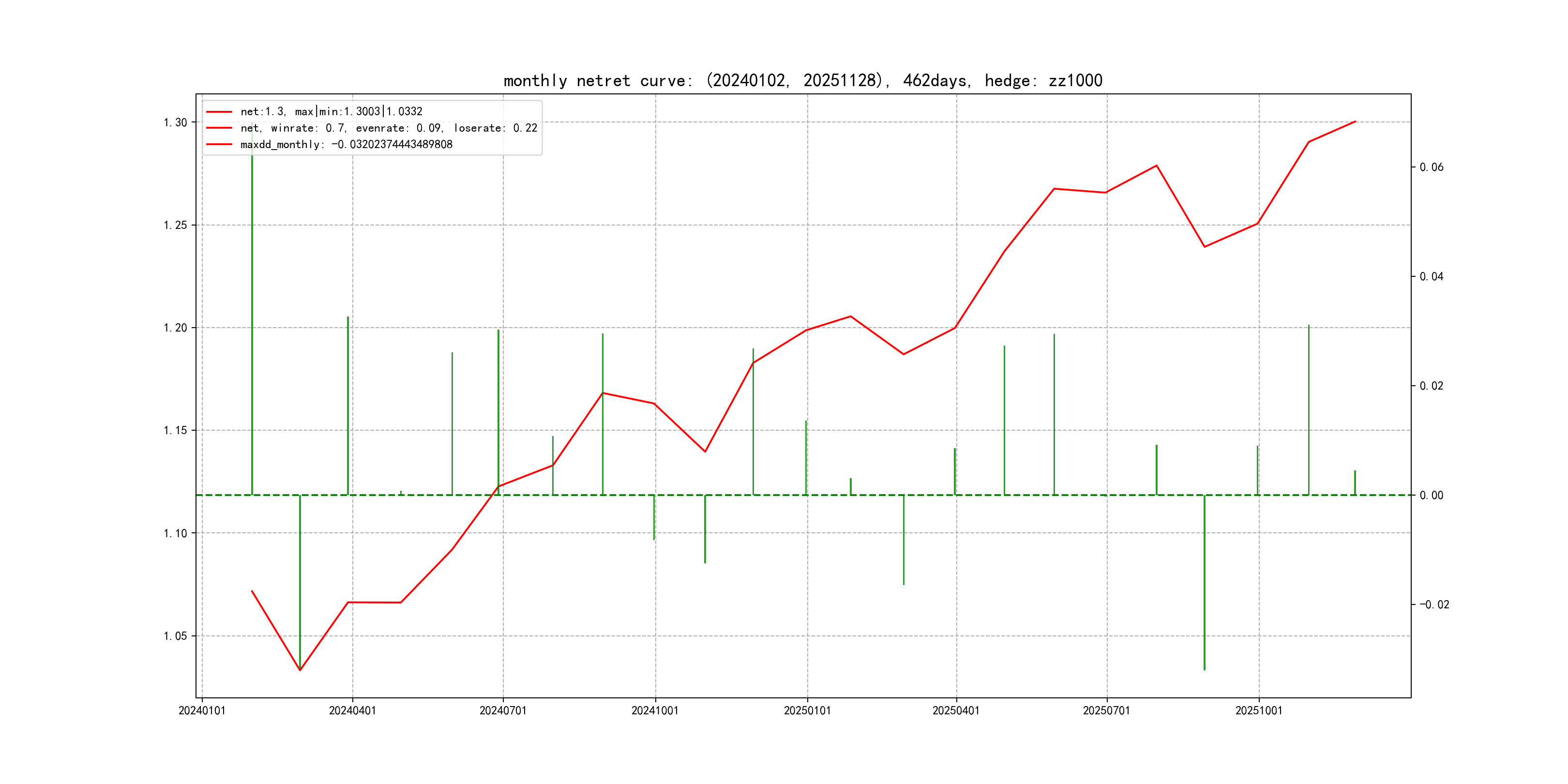Click the 20241001 x-axis label

[655, 710]
